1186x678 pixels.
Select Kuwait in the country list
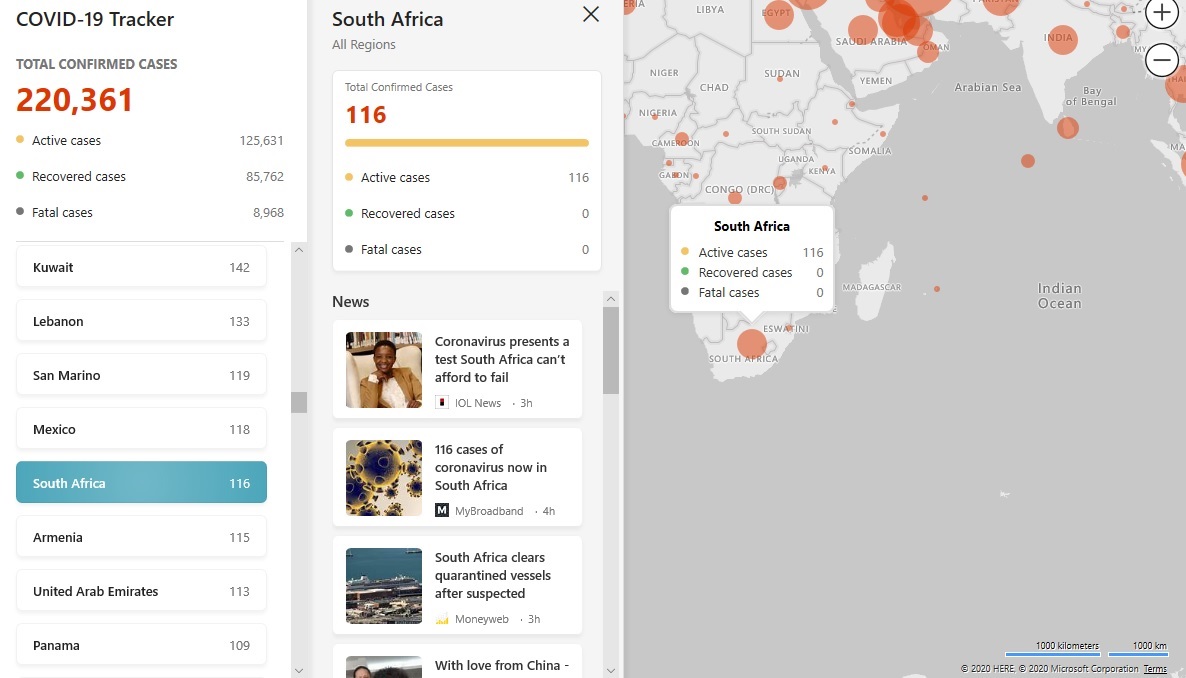[141, 268]
